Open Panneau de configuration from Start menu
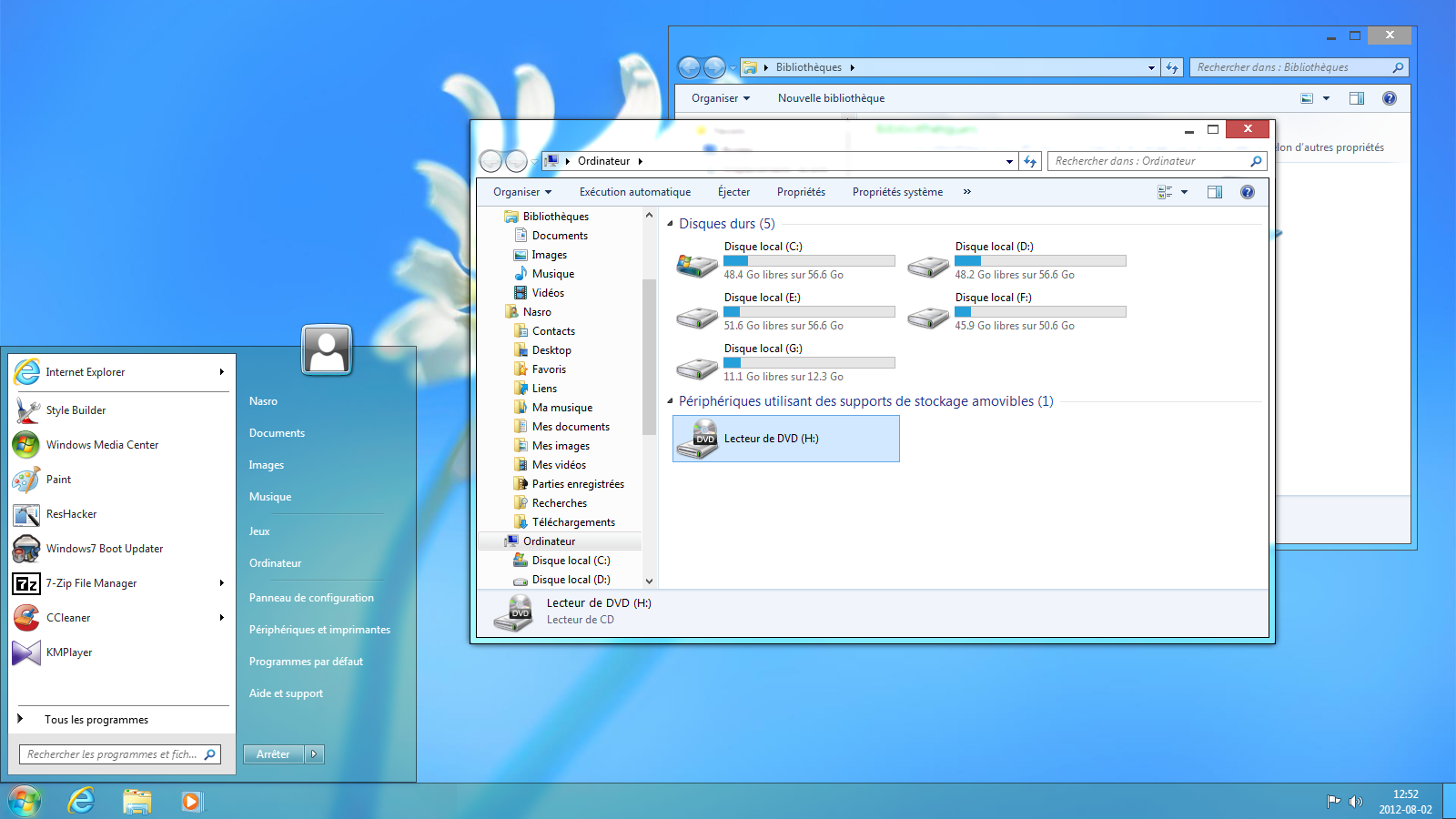 pos(311,598)
